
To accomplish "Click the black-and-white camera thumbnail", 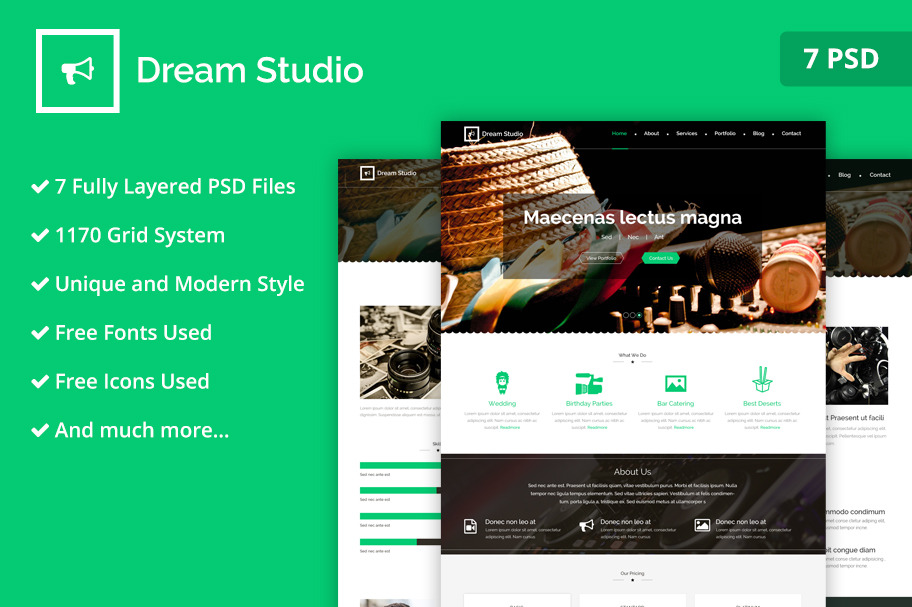I will click(x=399, y=352).
